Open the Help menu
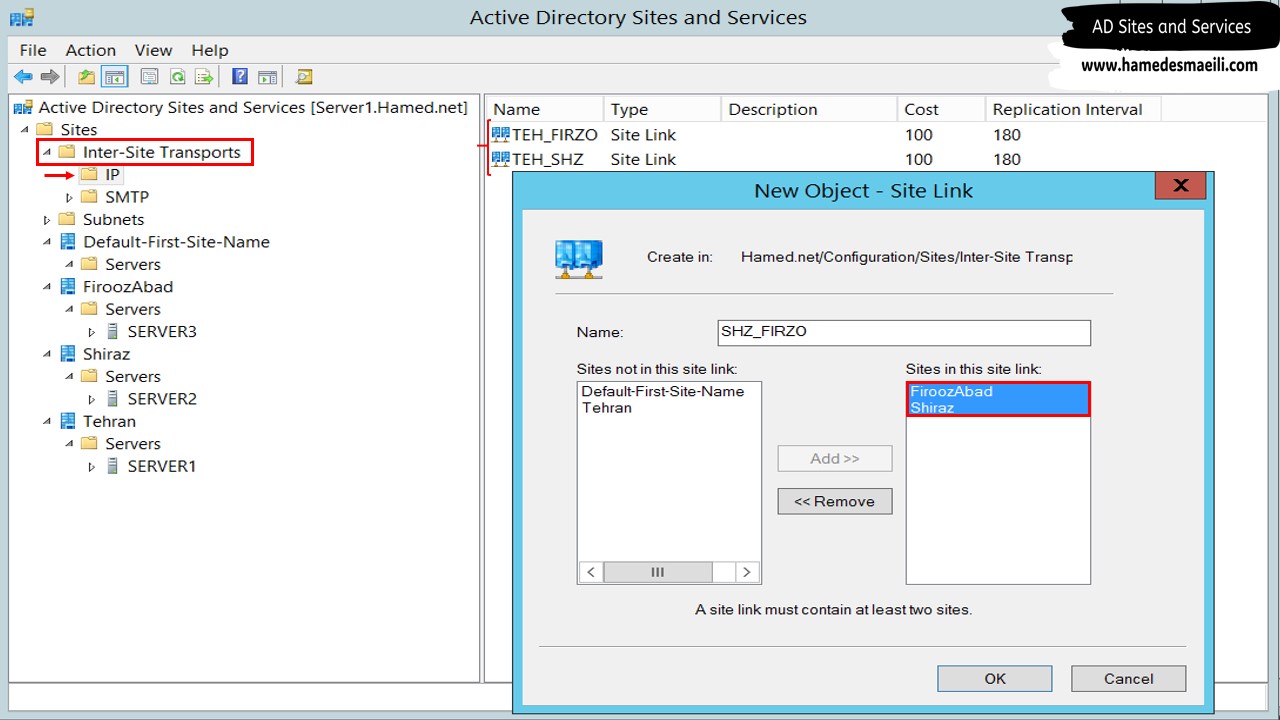Viewport: 1280px width, 720px height. [210, 50]
